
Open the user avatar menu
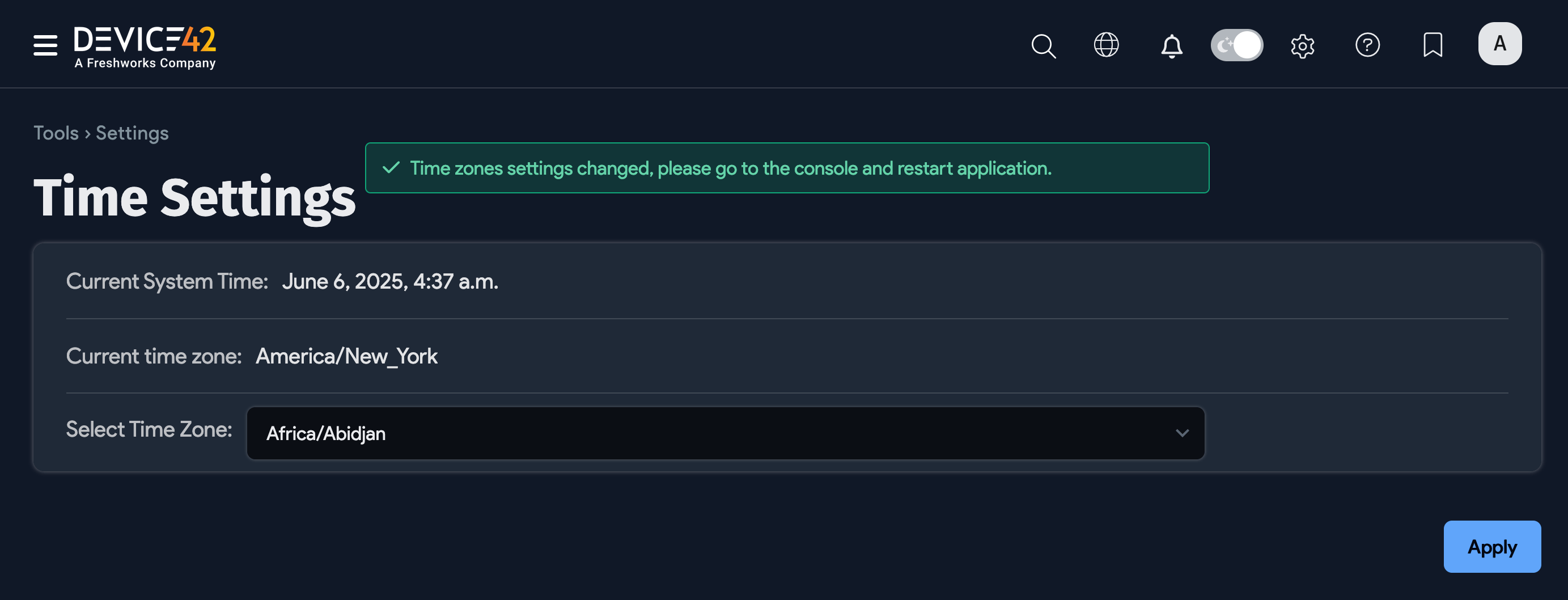(x=1500, y=43)
